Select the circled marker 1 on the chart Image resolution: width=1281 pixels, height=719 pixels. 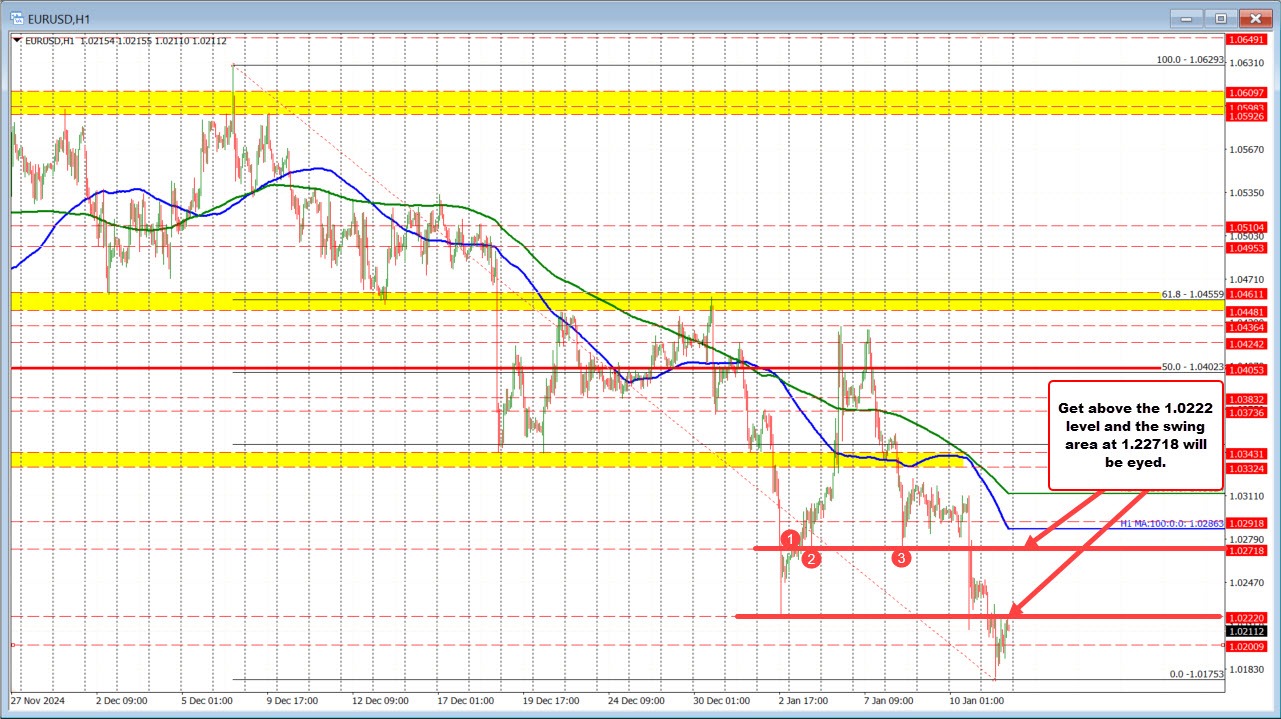point(791,540)
